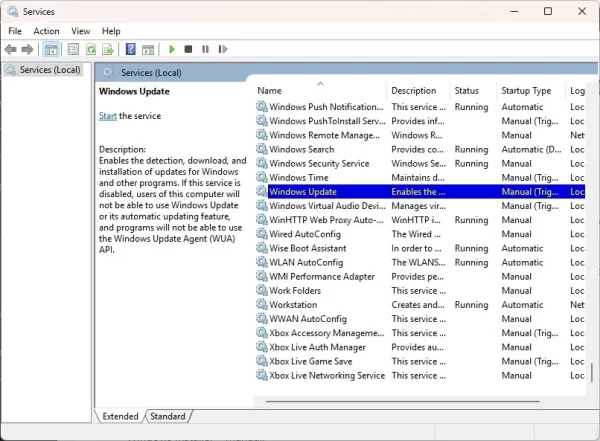Image resolution: width=600 pixels, height=441 pixels.
Task: Switch to the Standard tab
Action: click(168, 416)
